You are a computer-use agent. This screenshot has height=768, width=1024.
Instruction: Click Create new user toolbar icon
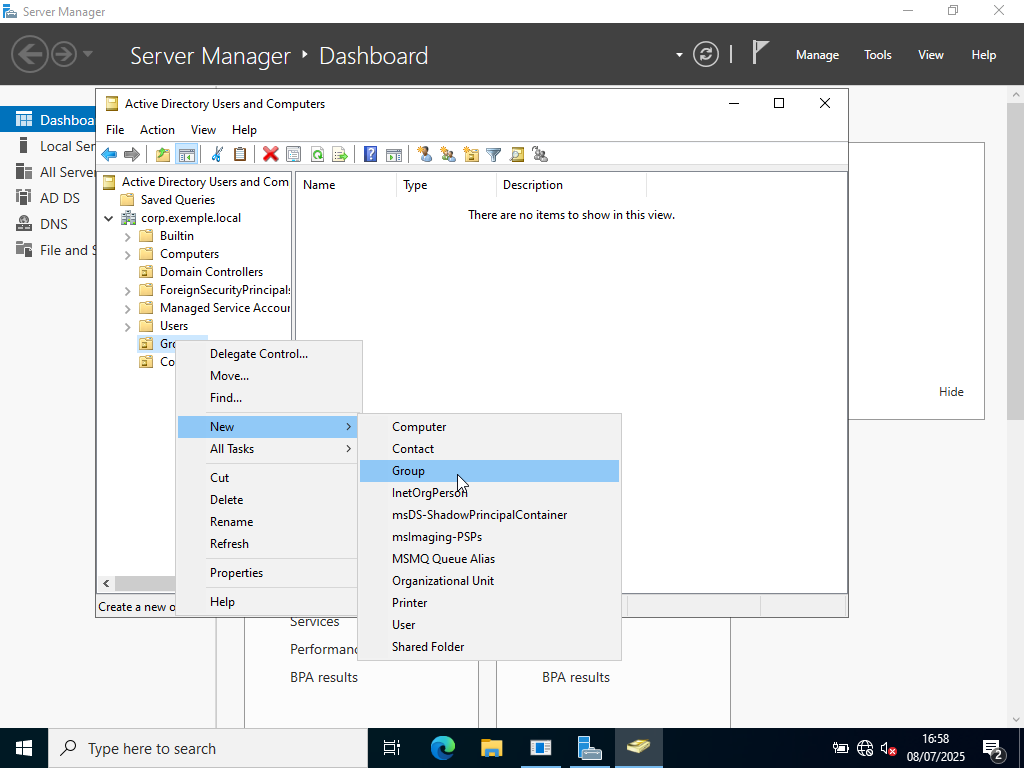tap(424, 155)
